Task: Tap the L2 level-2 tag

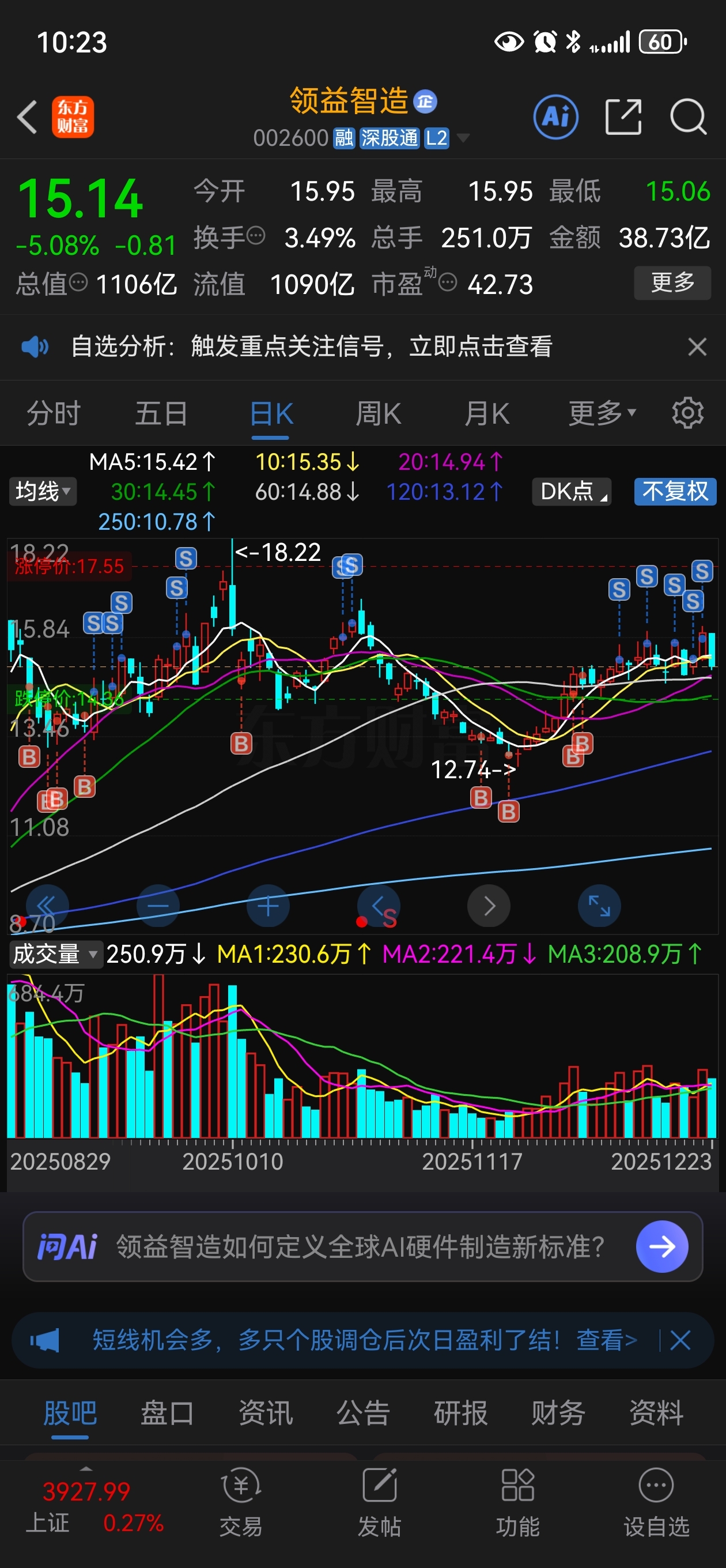Action: [x=436, y=138]
